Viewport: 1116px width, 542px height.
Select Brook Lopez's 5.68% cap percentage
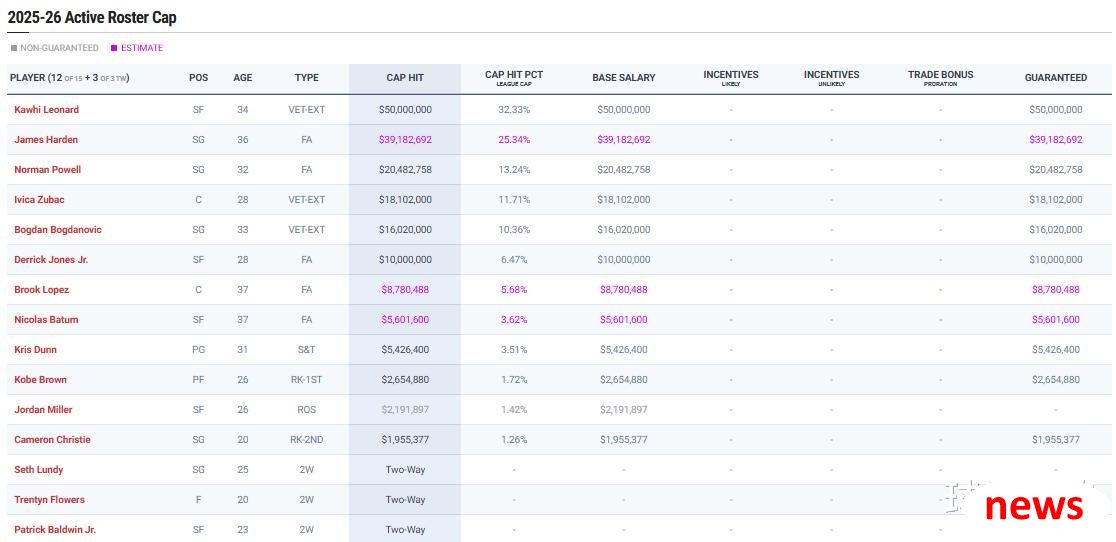pyautogui.click(x=514, y=289)
